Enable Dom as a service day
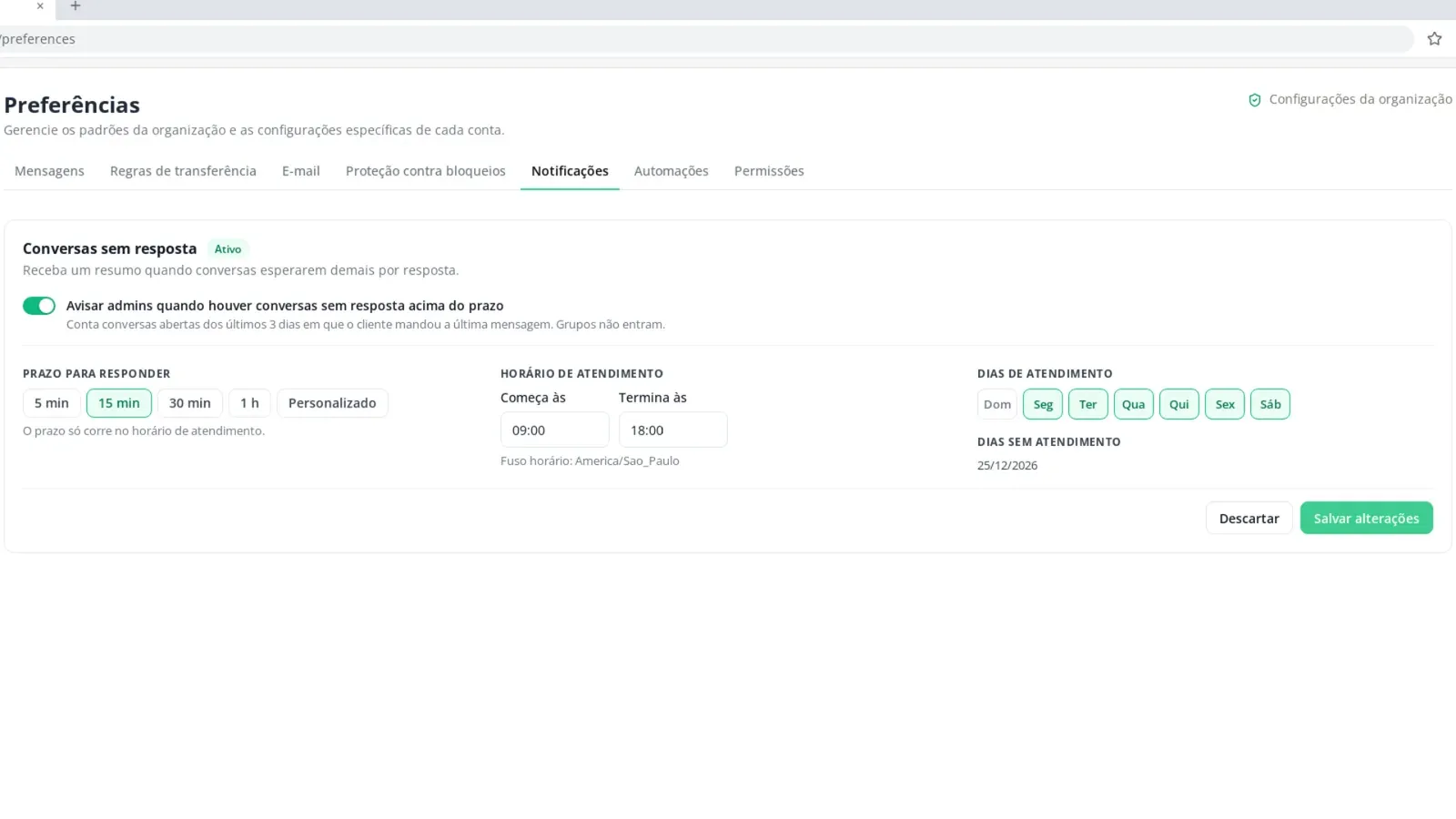Image resolution: width=1456 pixels, height=819 pixels. [997, 404]
